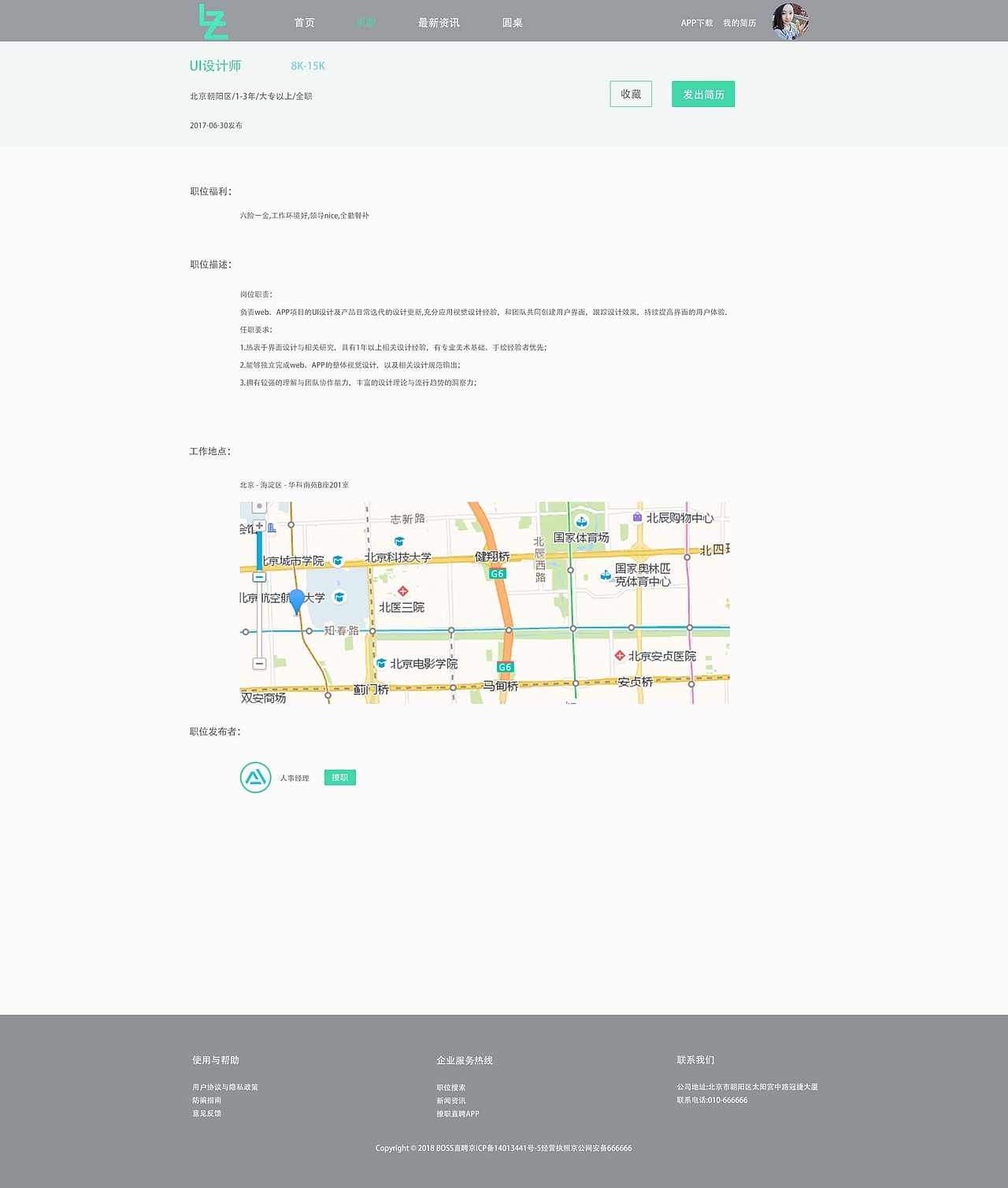The image size is (1008, 1188).
Task: Click the building icon beside the zoom-in button
Action: [272, 527]
